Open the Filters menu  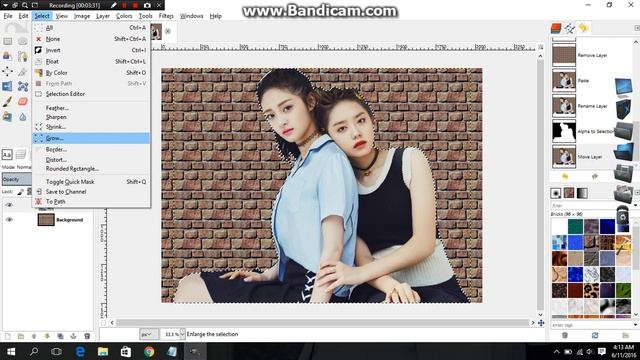pos(166,16)
